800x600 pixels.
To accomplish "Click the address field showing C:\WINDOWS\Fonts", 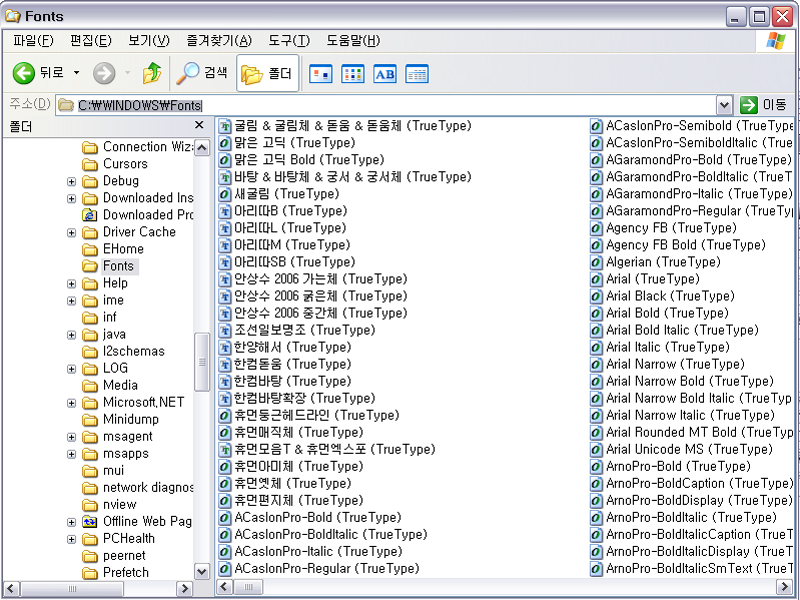I will pyautogui.click(x=386, y=106).
